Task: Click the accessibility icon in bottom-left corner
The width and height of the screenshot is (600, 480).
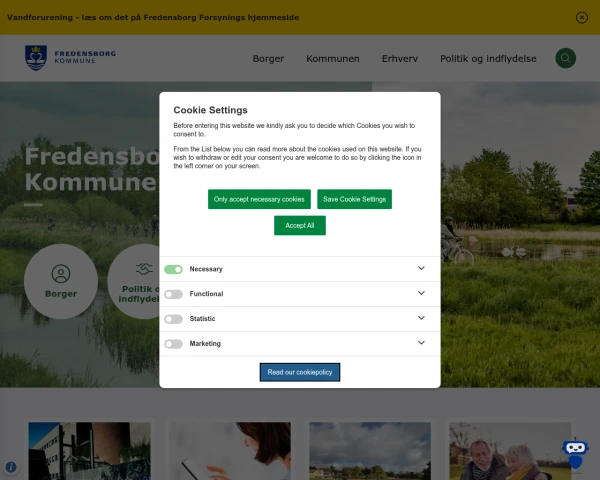Action: 11,467
